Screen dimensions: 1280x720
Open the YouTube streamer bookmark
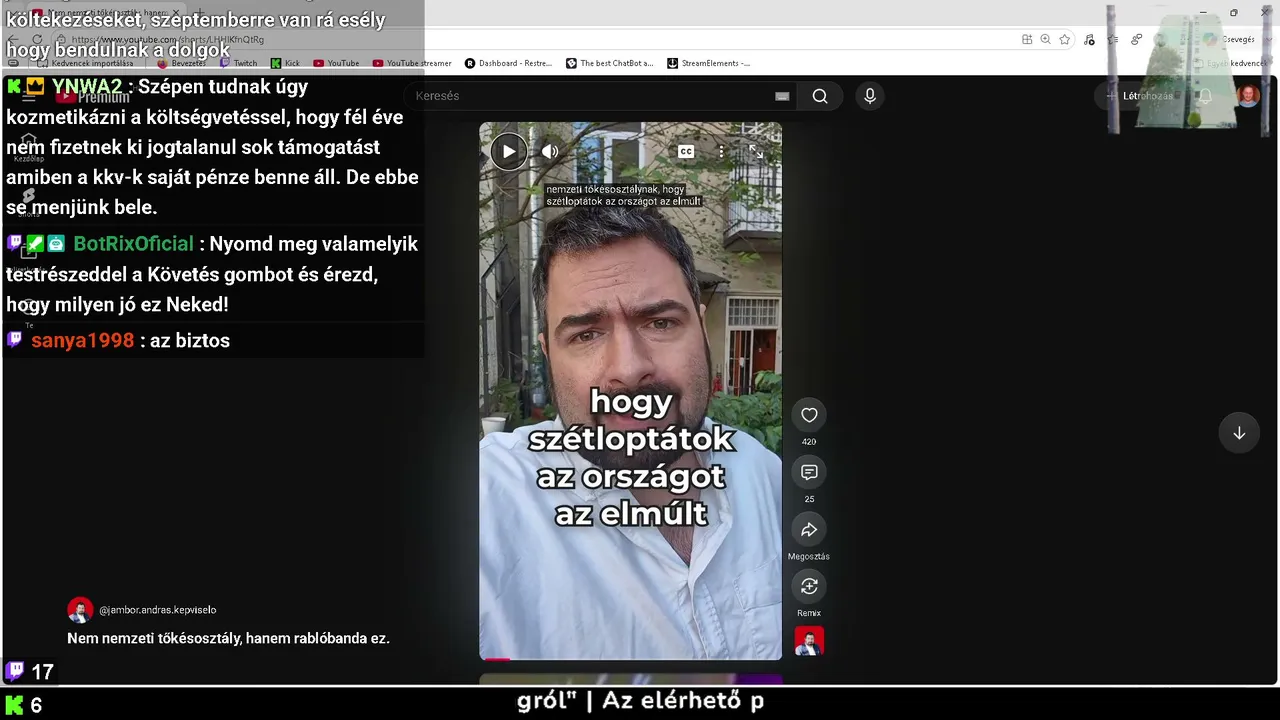click(412, 63)
